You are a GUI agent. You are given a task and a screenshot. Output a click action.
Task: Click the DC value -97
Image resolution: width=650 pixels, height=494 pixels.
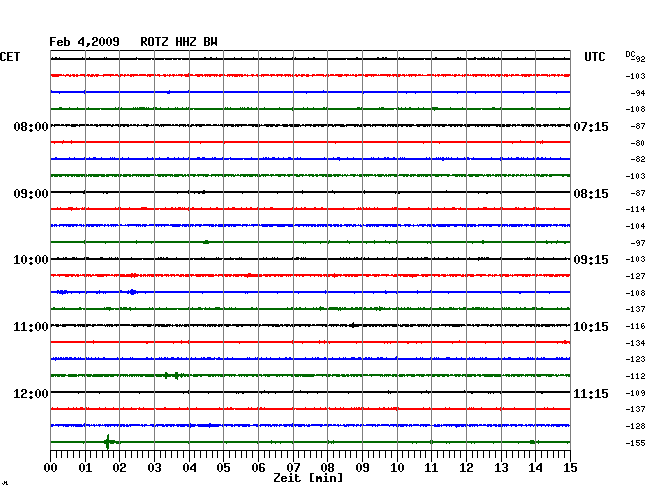tap(638, 243)
